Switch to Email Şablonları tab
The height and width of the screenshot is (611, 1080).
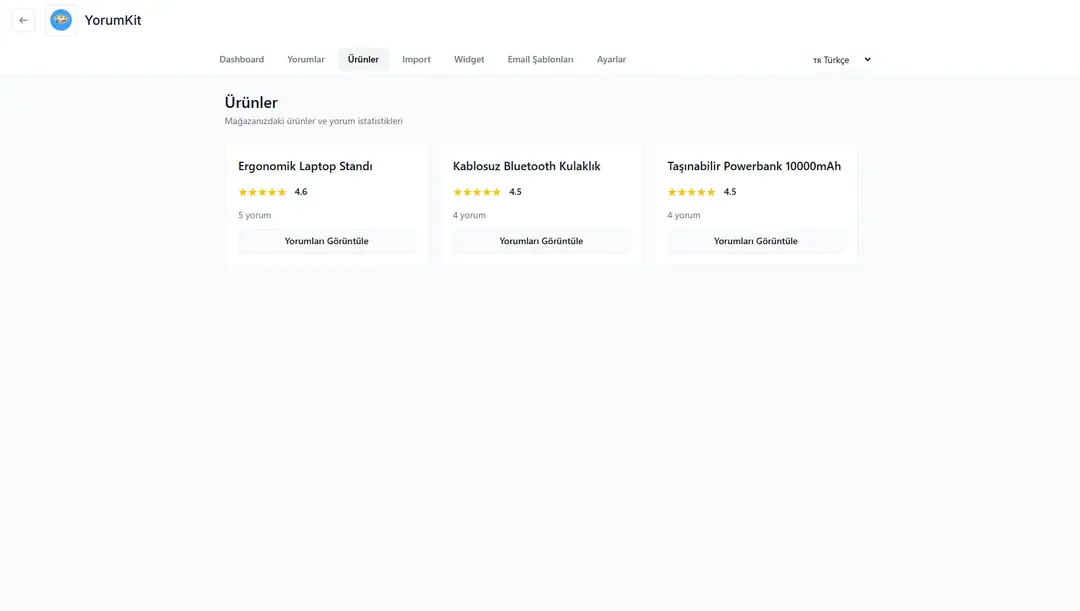(x=540, y=60)
